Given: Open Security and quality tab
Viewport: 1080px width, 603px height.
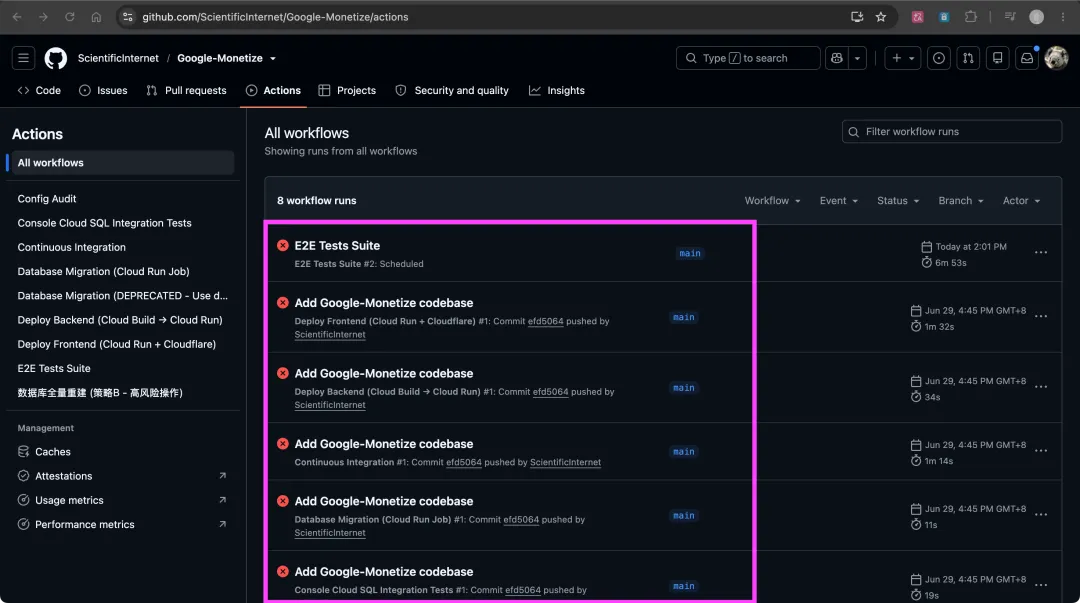Looking at the screenshot, I should pos(452,90).
